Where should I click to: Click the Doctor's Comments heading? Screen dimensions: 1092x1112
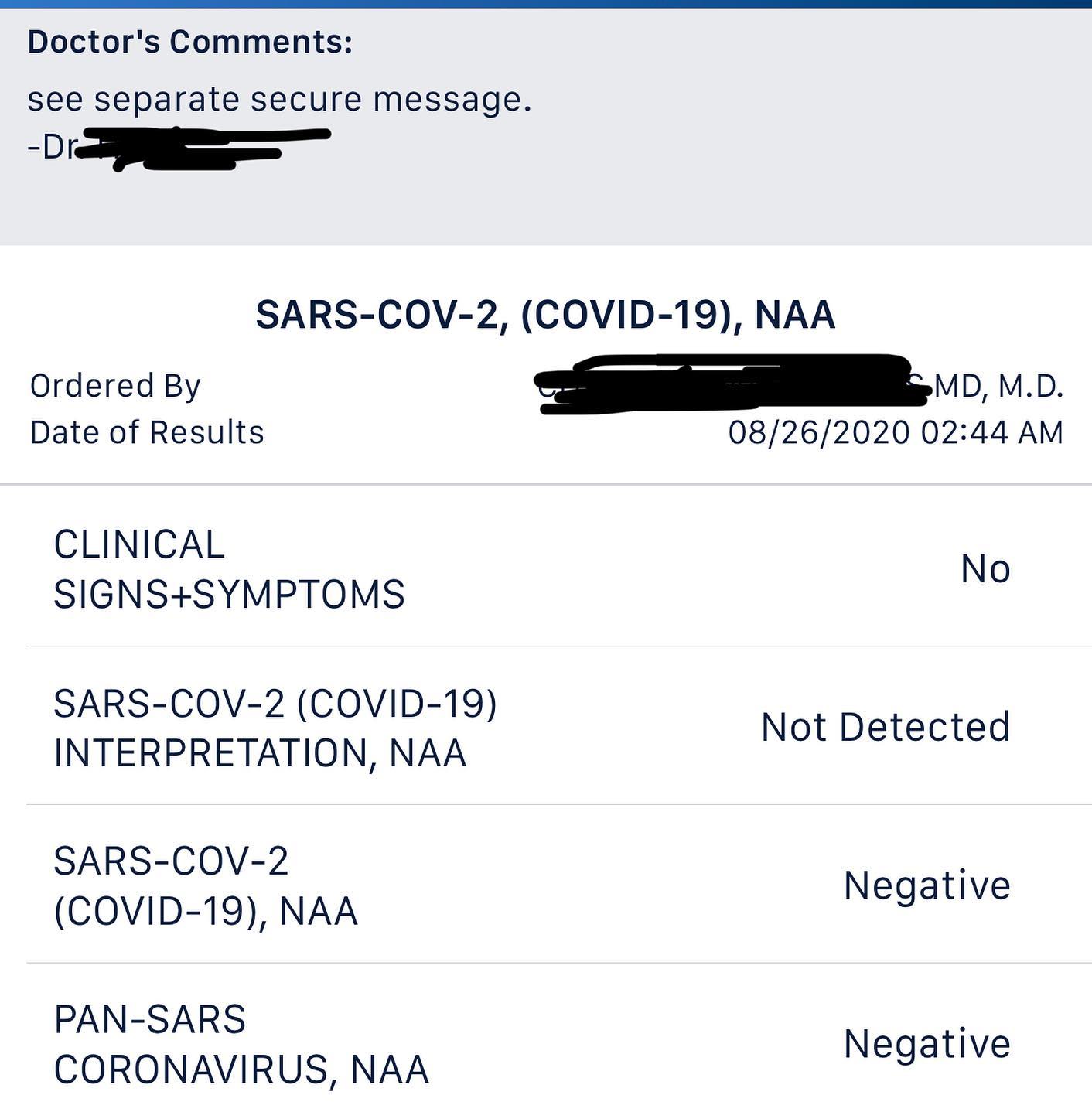(189, 42)
